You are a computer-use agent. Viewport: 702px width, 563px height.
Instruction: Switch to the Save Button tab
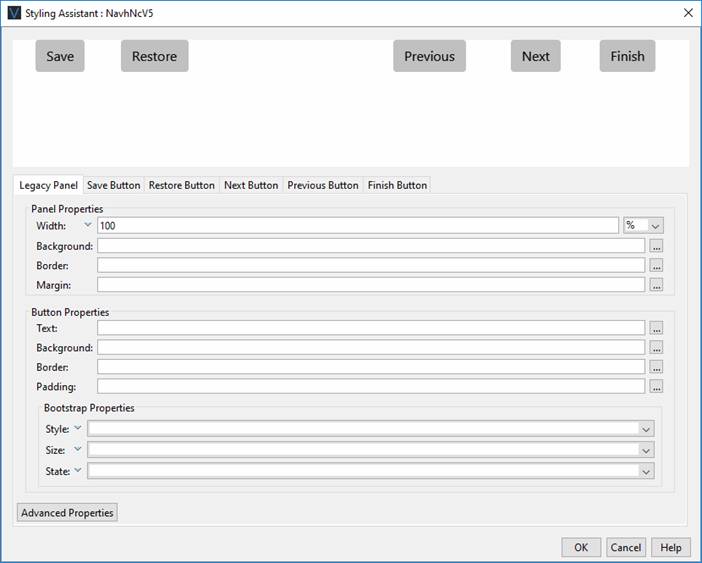113,185
